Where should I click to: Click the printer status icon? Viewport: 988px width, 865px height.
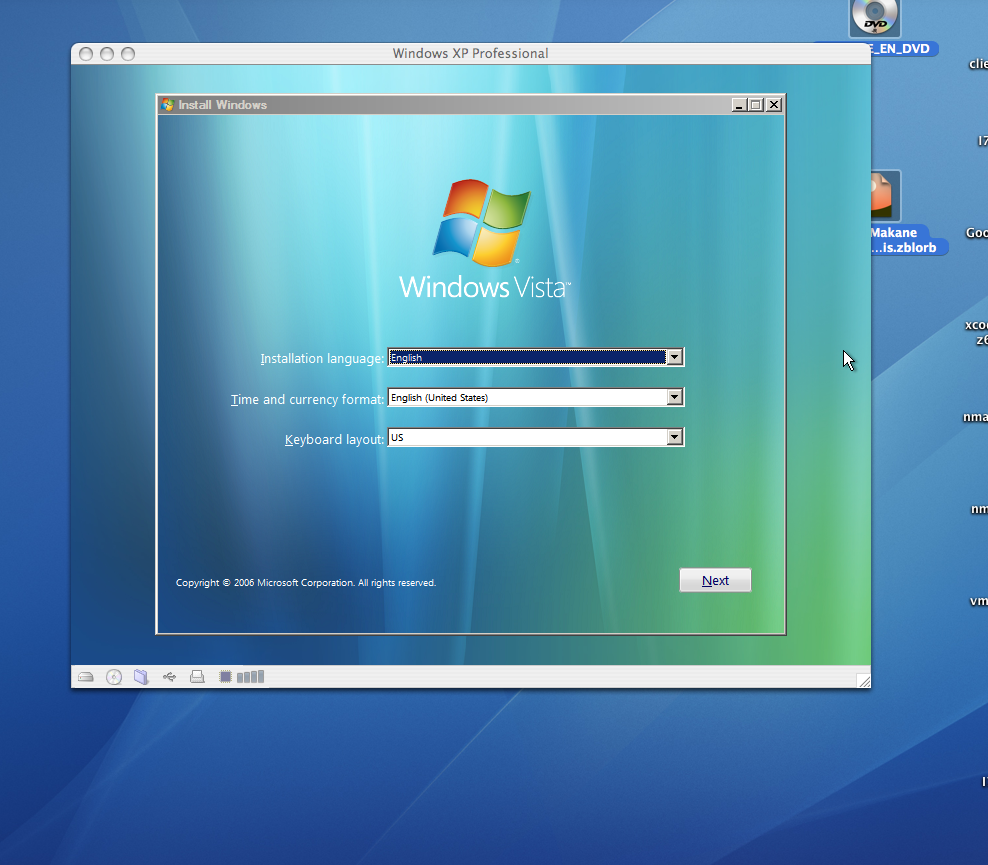point(197,677)
